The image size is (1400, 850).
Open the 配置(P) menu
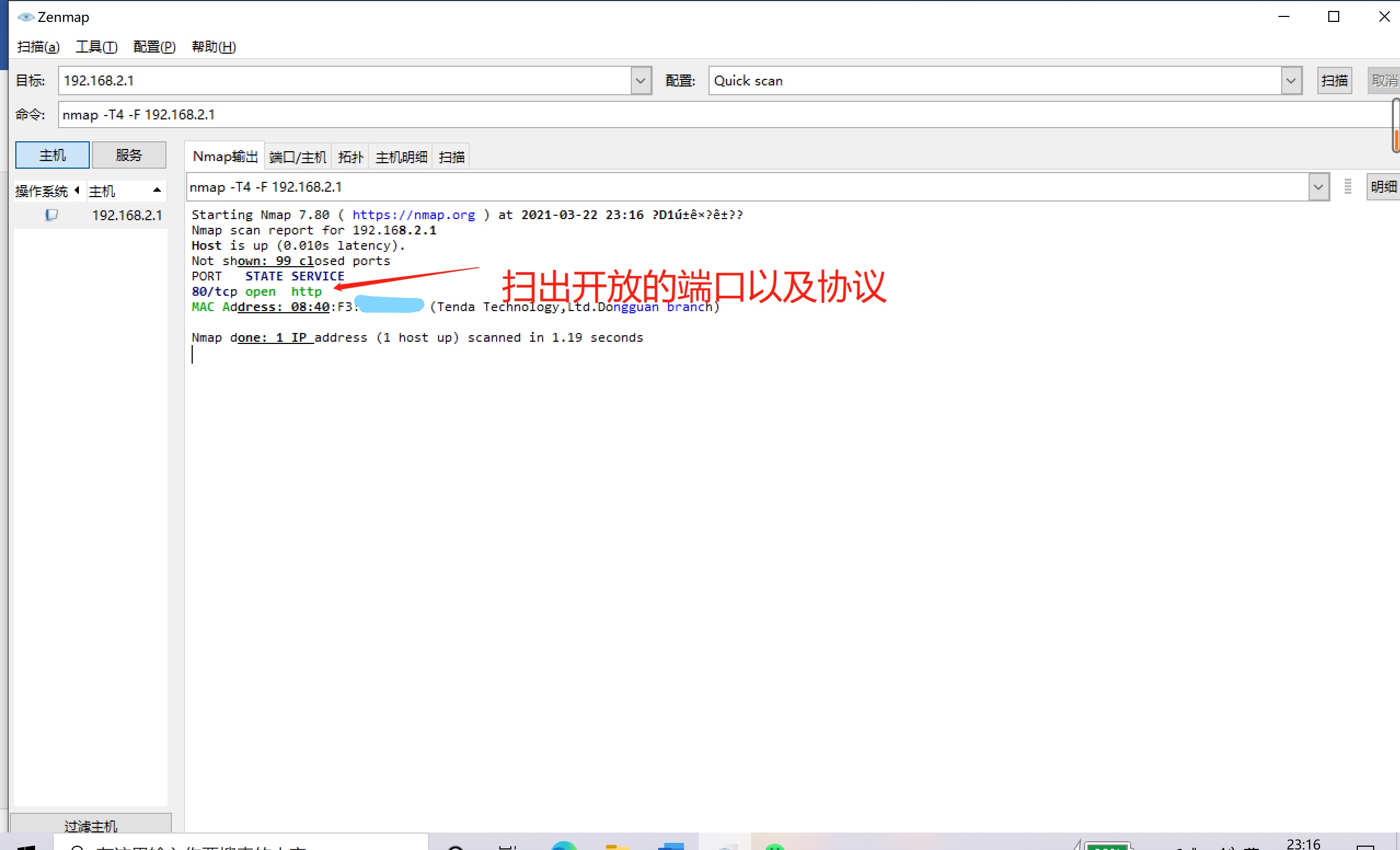pos(154,47)
